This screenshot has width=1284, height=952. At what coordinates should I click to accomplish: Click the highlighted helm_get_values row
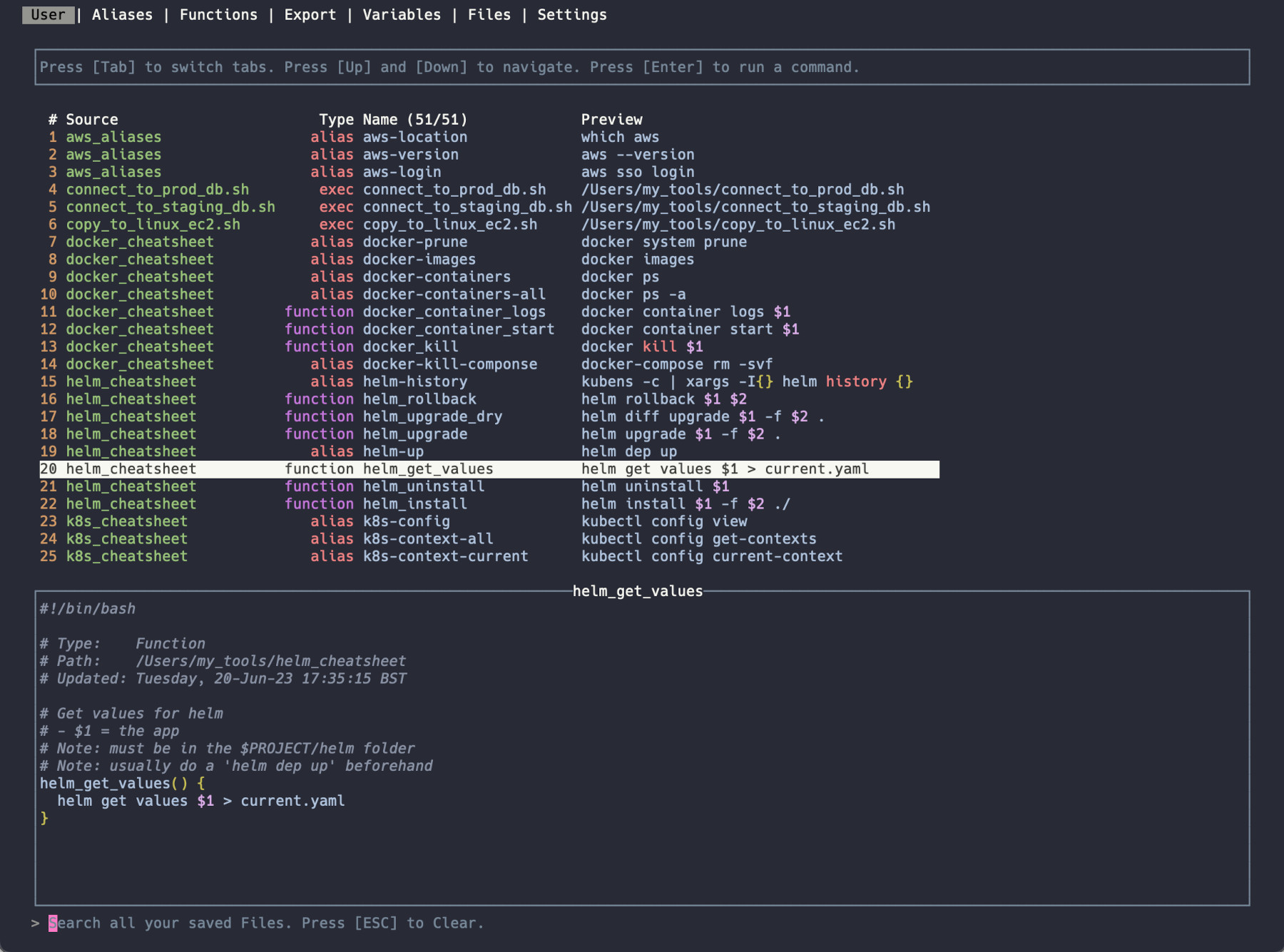428,469
